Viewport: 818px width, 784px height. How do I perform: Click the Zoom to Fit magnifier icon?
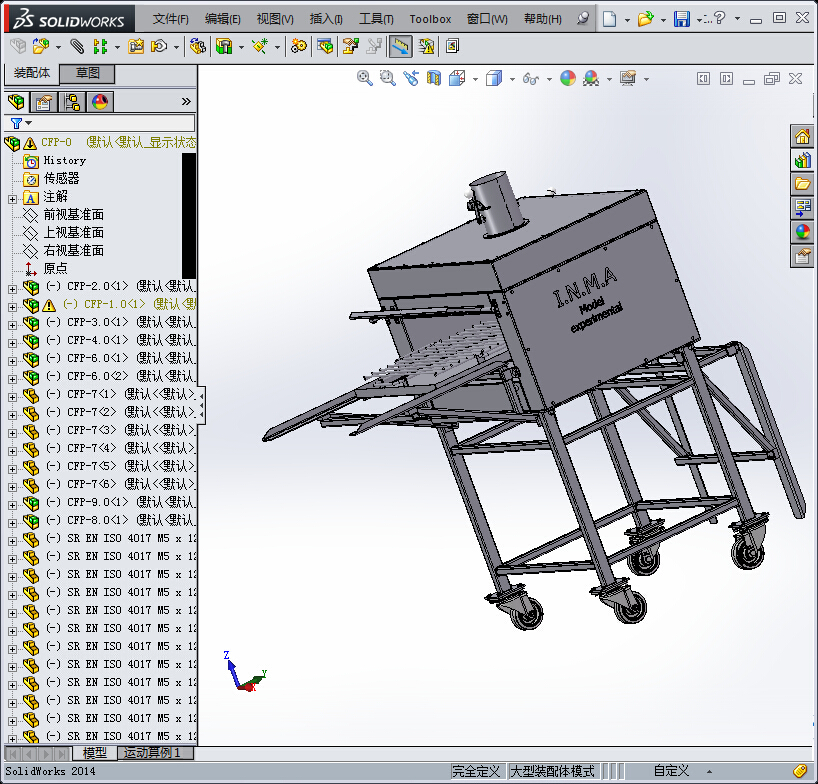click(365, 78)
